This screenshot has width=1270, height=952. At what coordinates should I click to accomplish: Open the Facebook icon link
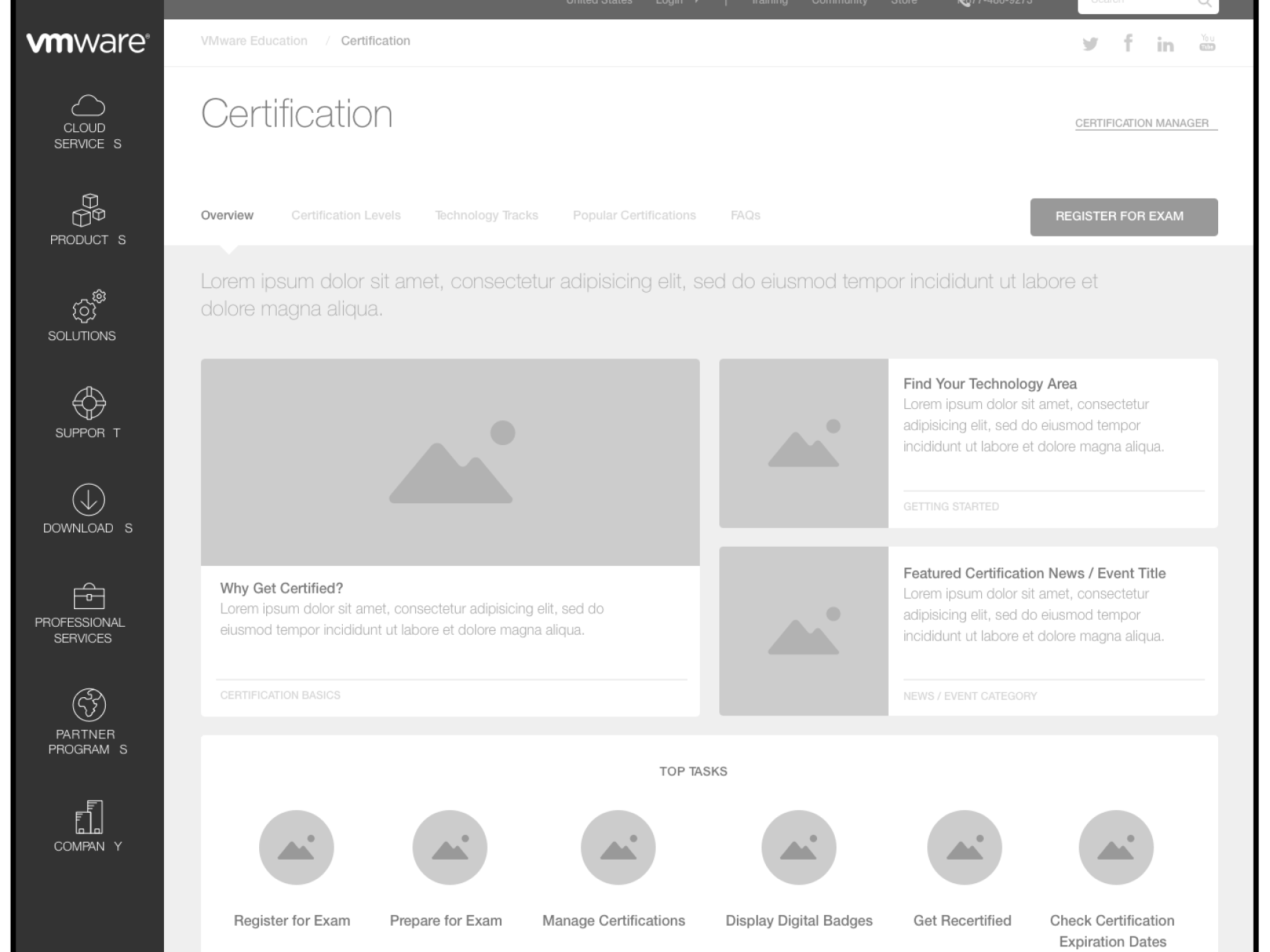tap(1128, 43)
